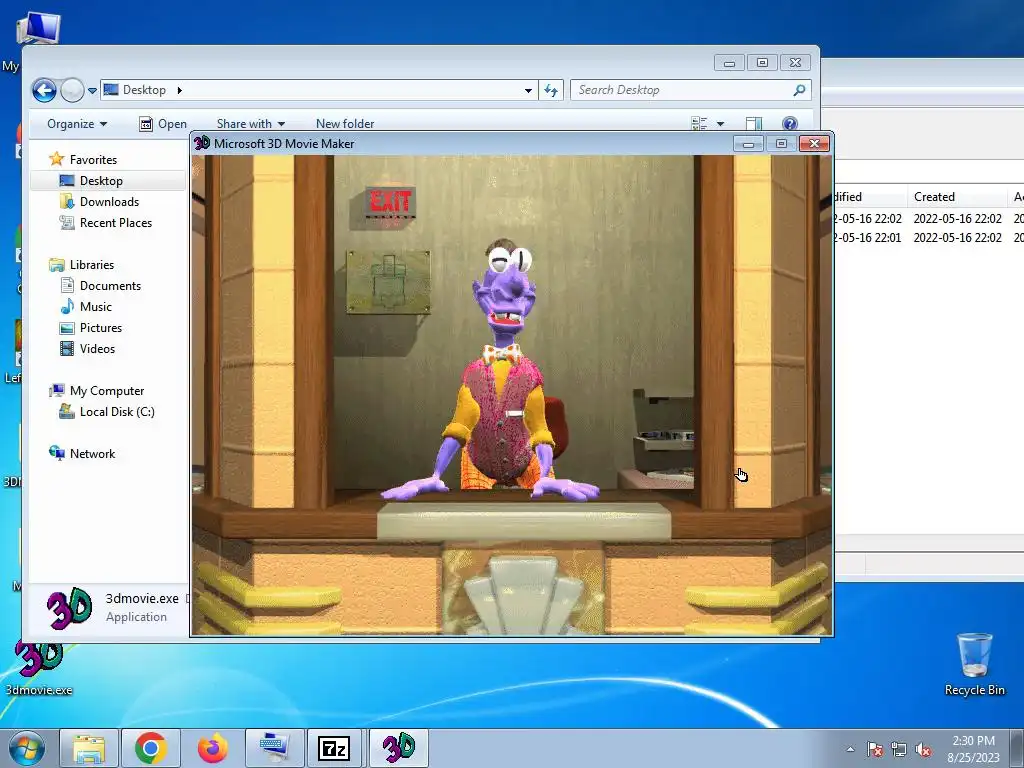Click the muted volume tray icon

coord(923,749)
